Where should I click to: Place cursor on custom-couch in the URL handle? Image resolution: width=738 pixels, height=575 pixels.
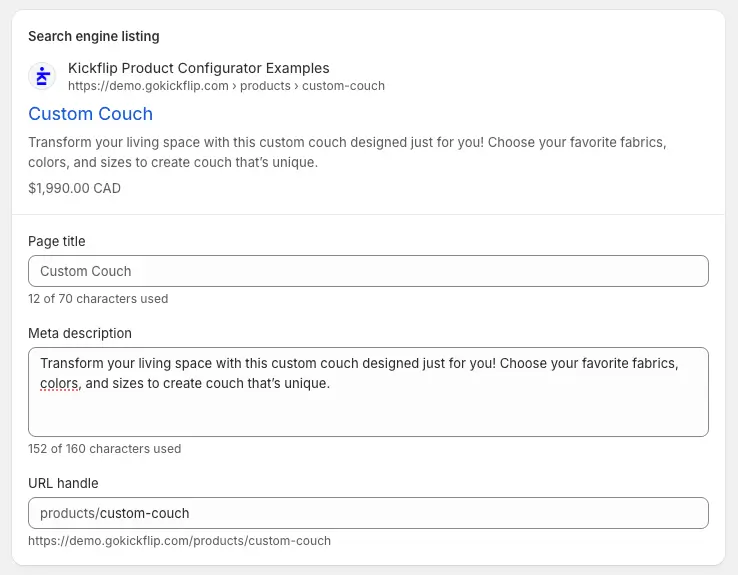tap(144, 513)
